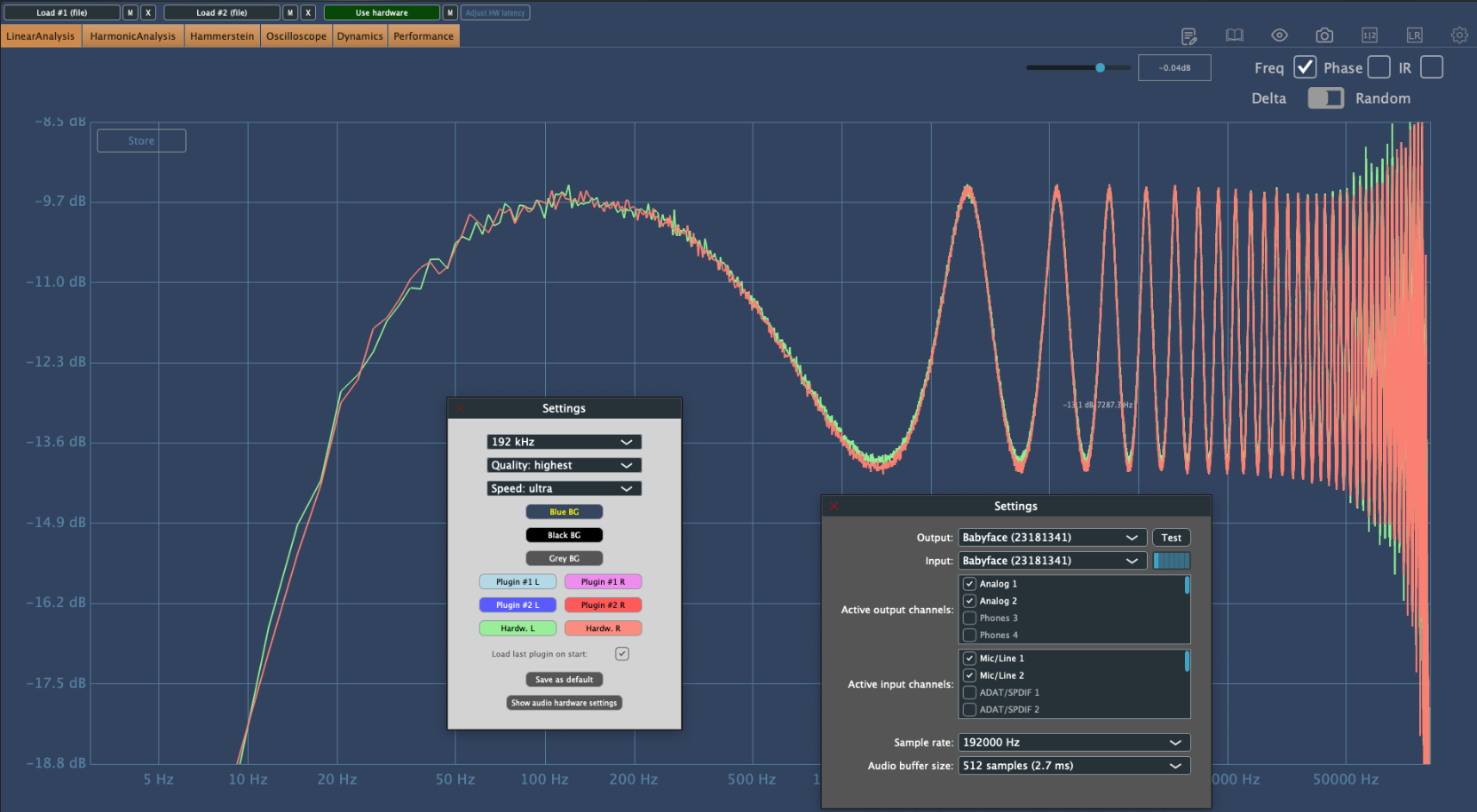1477x812 pixels.
Task: Click the eye view icon
Action: pos(1279,35)
